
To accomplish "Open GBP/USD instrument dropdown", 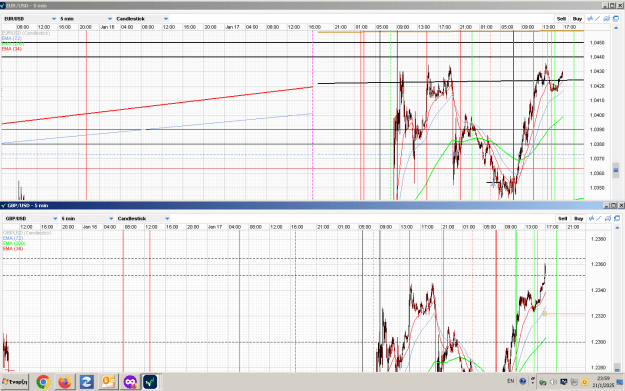I will pos(31,218).
